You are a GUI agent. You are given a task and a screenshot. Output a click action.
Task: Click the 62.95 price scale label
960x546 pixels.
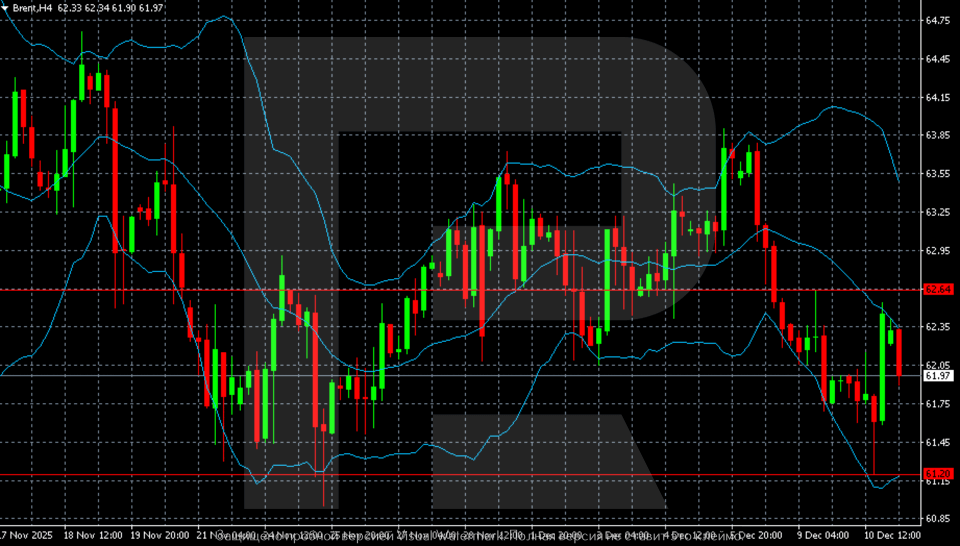[x=937, y=250]
